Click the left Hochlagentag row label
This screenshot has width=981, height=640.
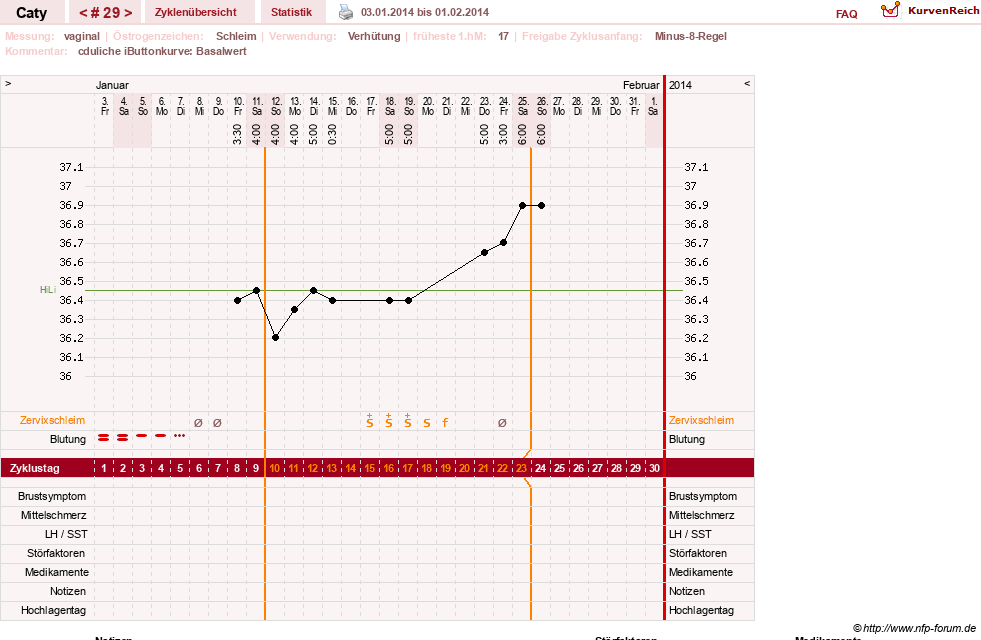tap(53, 610)
